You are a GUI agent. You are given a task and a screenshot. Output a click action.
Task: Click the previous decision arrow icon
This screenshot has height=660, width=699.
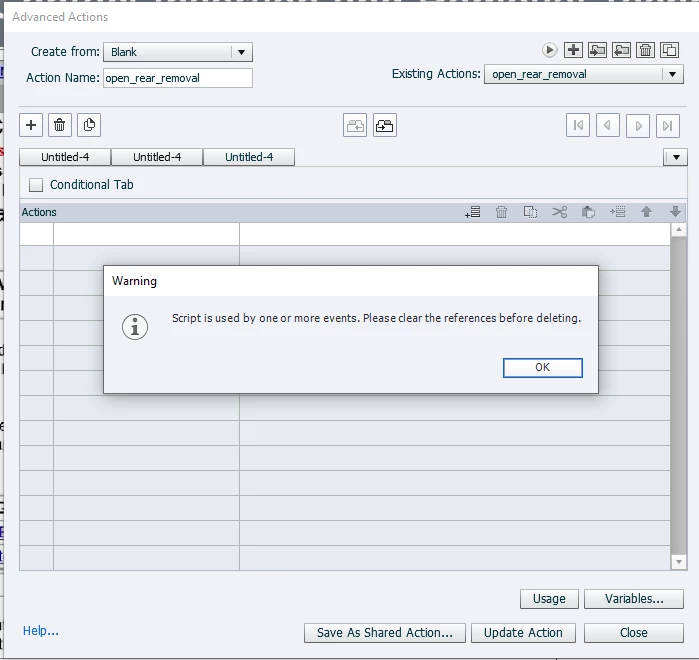tap(608, 125)
